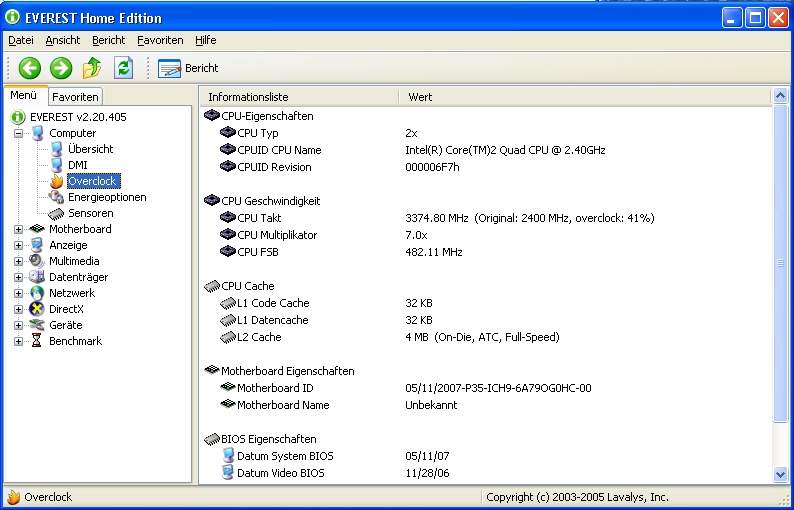
Task: Refresh the page with the green arrows icon
Action: 124,68
